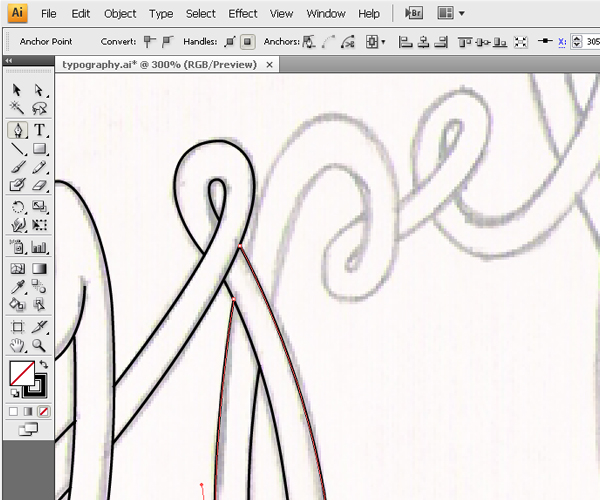Set paint mode to None
The image size is (600, 500).
(43, 412)
